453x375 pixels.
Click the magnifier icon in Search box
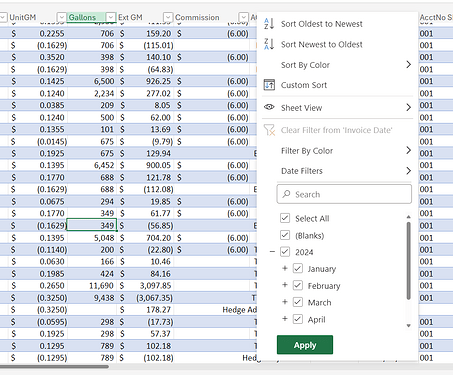click(x=286, y=194)
